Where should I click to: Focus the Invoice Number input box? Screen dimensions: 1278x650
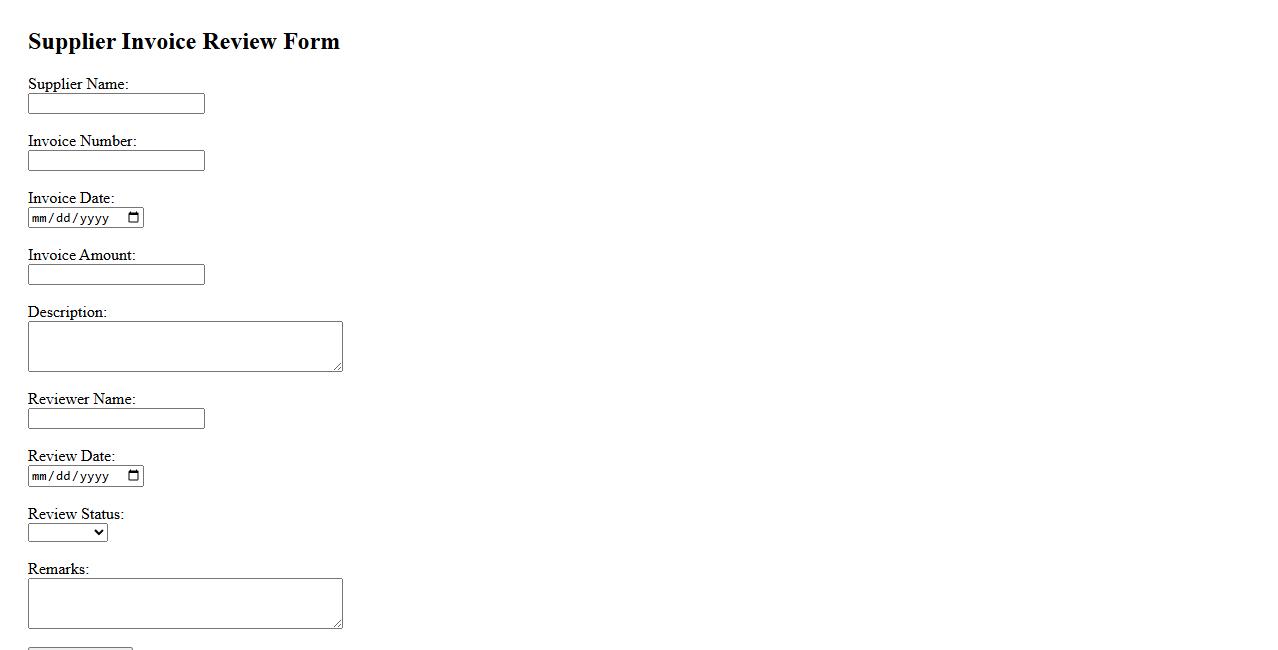[116, 161]
